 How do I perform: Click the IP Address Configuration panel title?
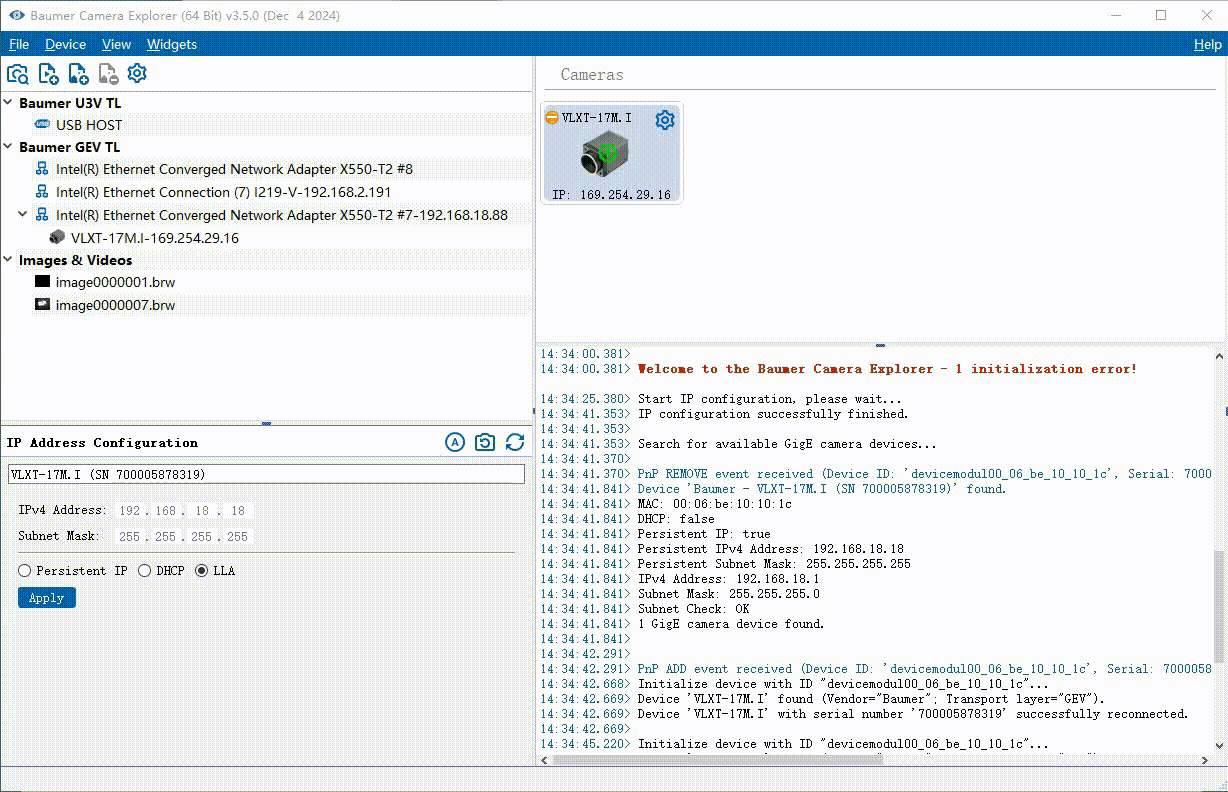point(102,442)
